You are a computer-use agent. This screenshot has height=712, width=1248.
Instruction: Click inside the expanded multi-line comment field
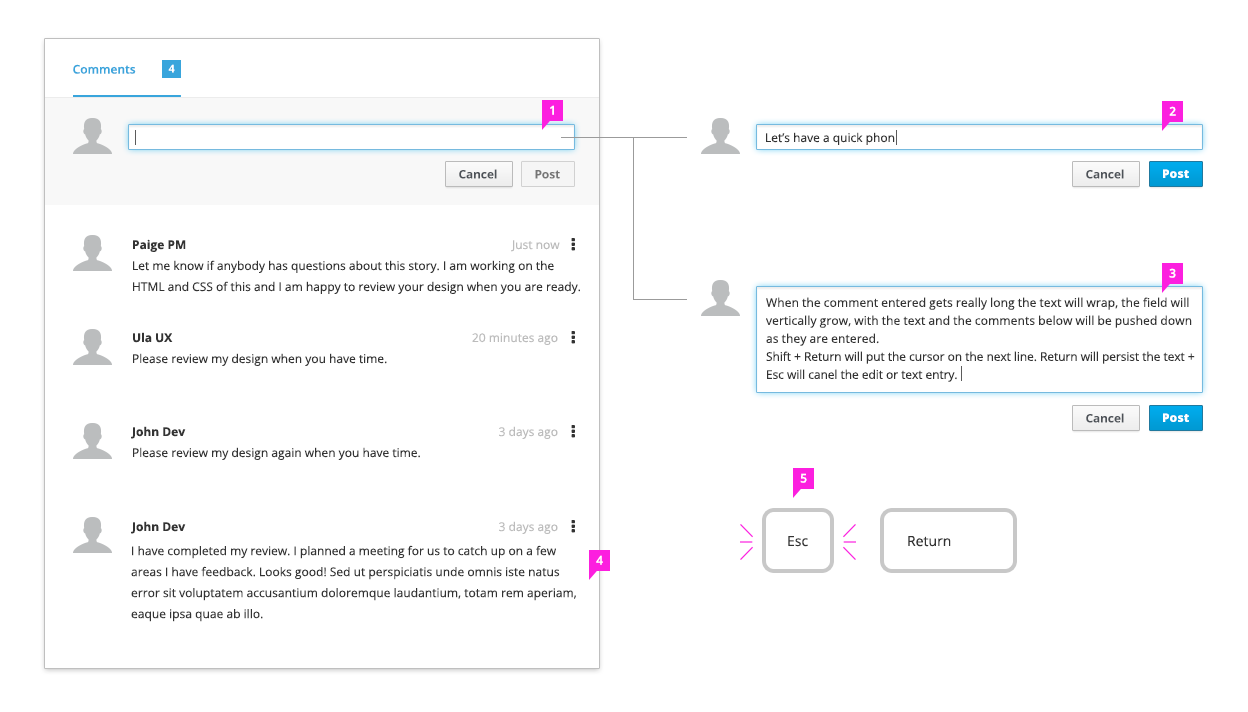[978, 339]
